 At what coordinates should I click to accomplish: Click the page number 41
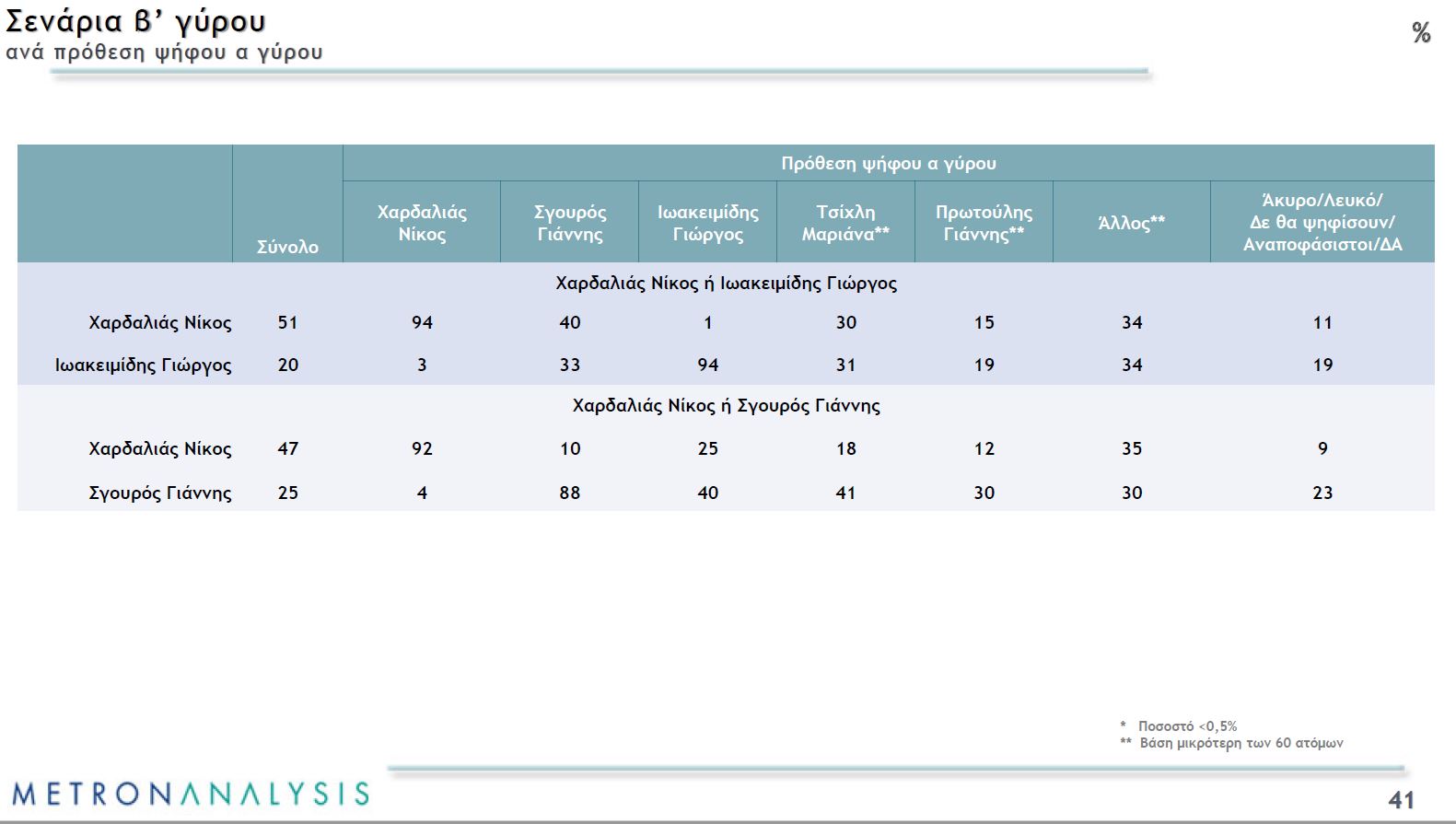click(x=1401, y=799)
